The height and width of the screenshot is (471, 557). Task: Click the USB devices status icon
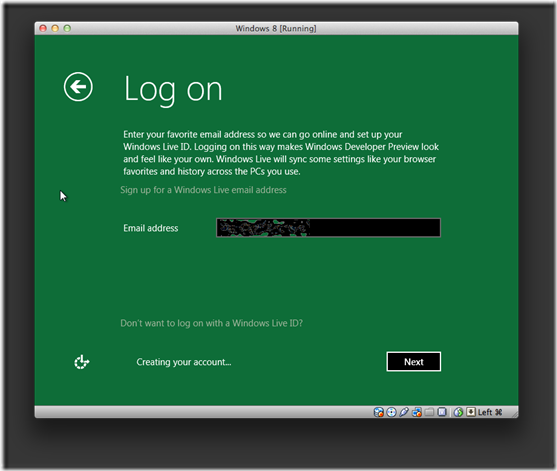[404, 412]
